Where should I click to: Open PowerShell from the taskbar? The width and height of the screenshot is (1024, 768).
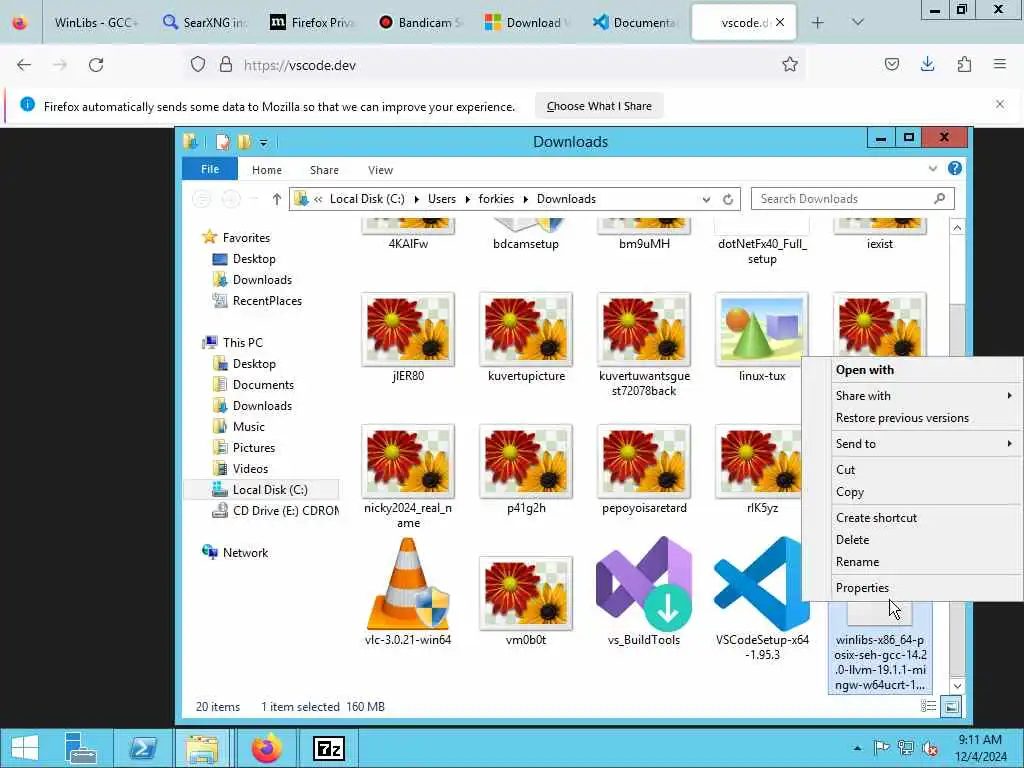(x=142, y=748)
